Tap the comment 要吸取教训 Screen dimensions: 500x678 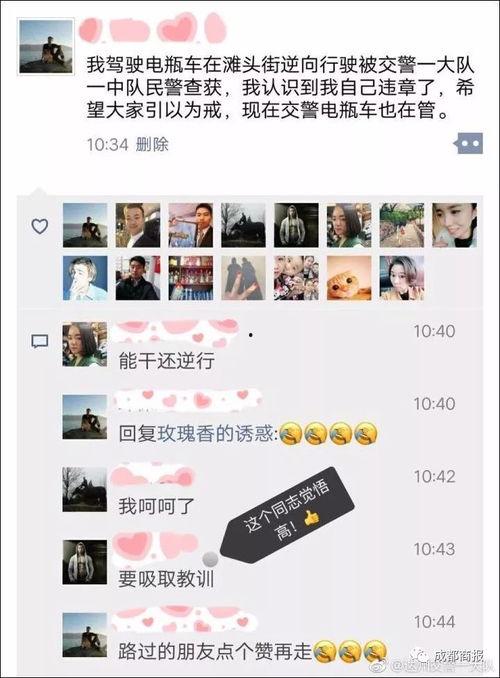click(167, 579)
